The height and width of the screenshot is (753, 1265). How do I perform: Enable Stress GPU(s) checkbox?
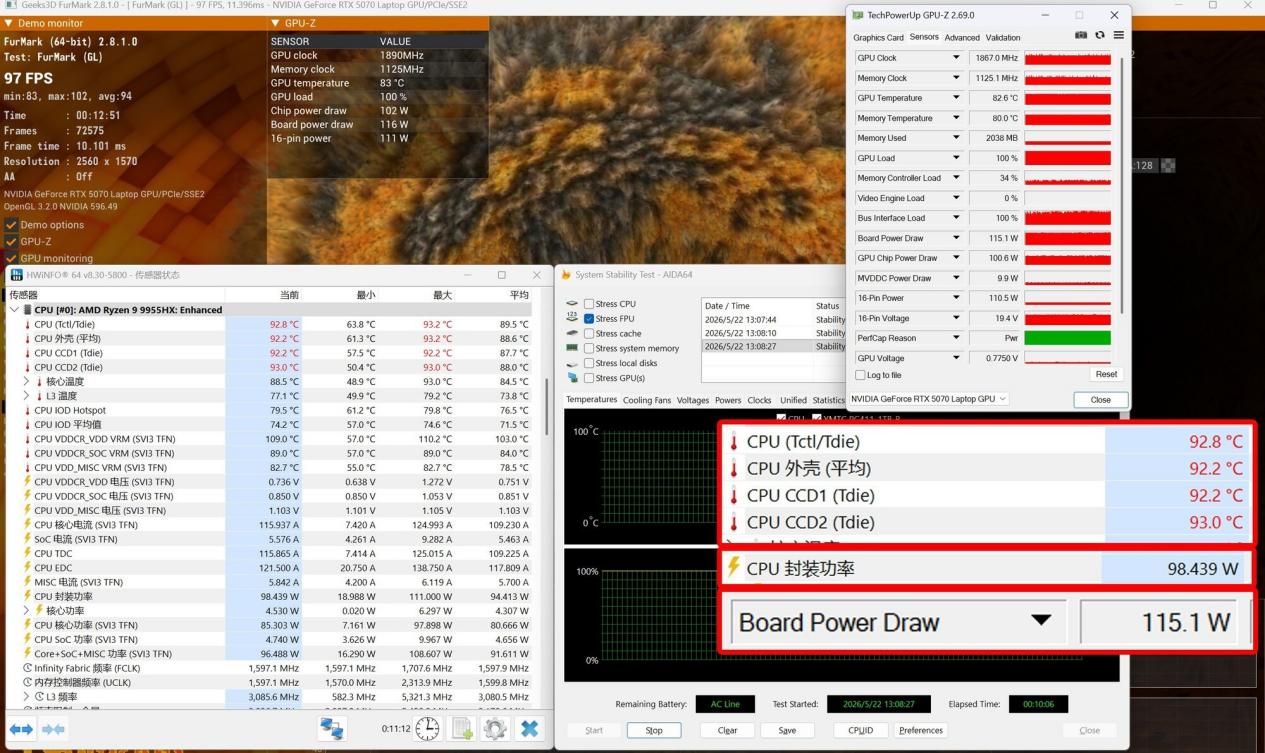pyautogui.click(x=589, y=378)
